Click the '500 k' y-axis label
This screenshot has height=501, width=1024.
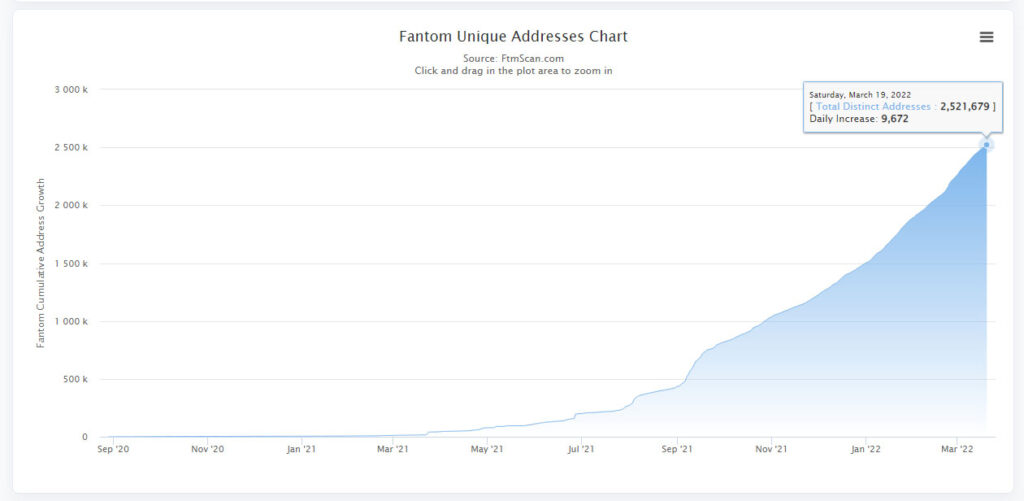pyautogui.click(x=76, y=380)
